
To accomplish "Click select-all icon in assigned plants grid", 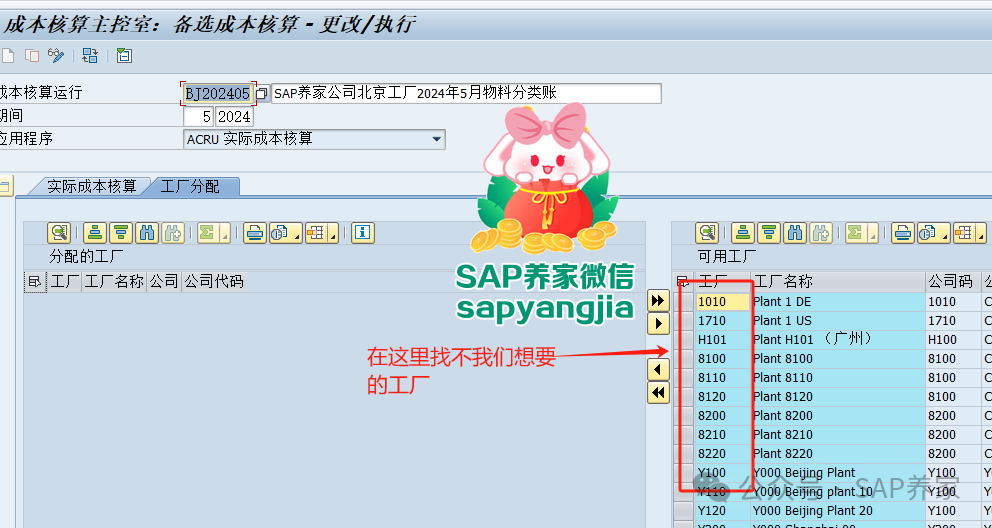I will 35,281.
